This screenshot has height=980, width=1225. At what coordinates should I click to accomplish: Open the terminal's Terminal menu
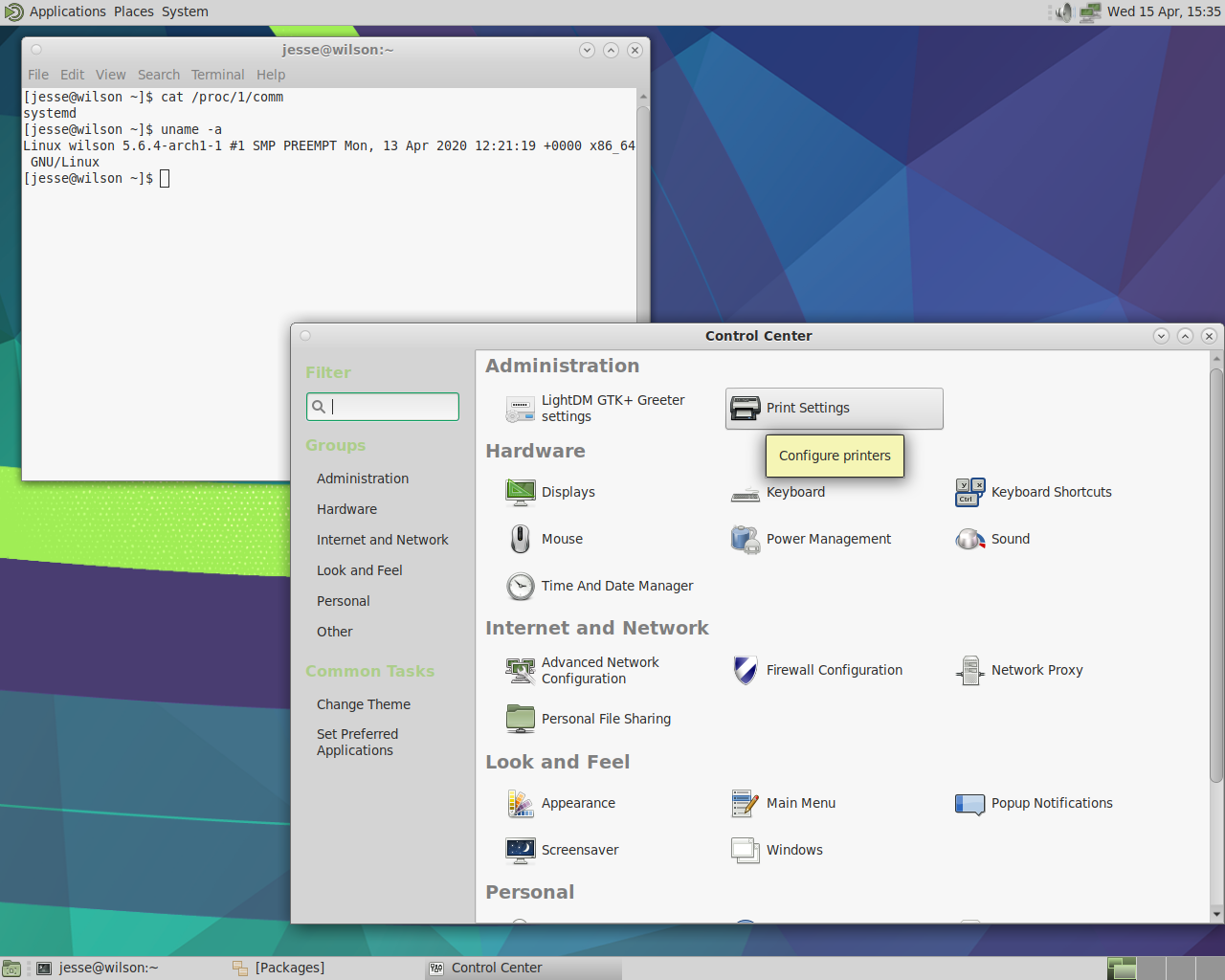(x=218, y=75)
